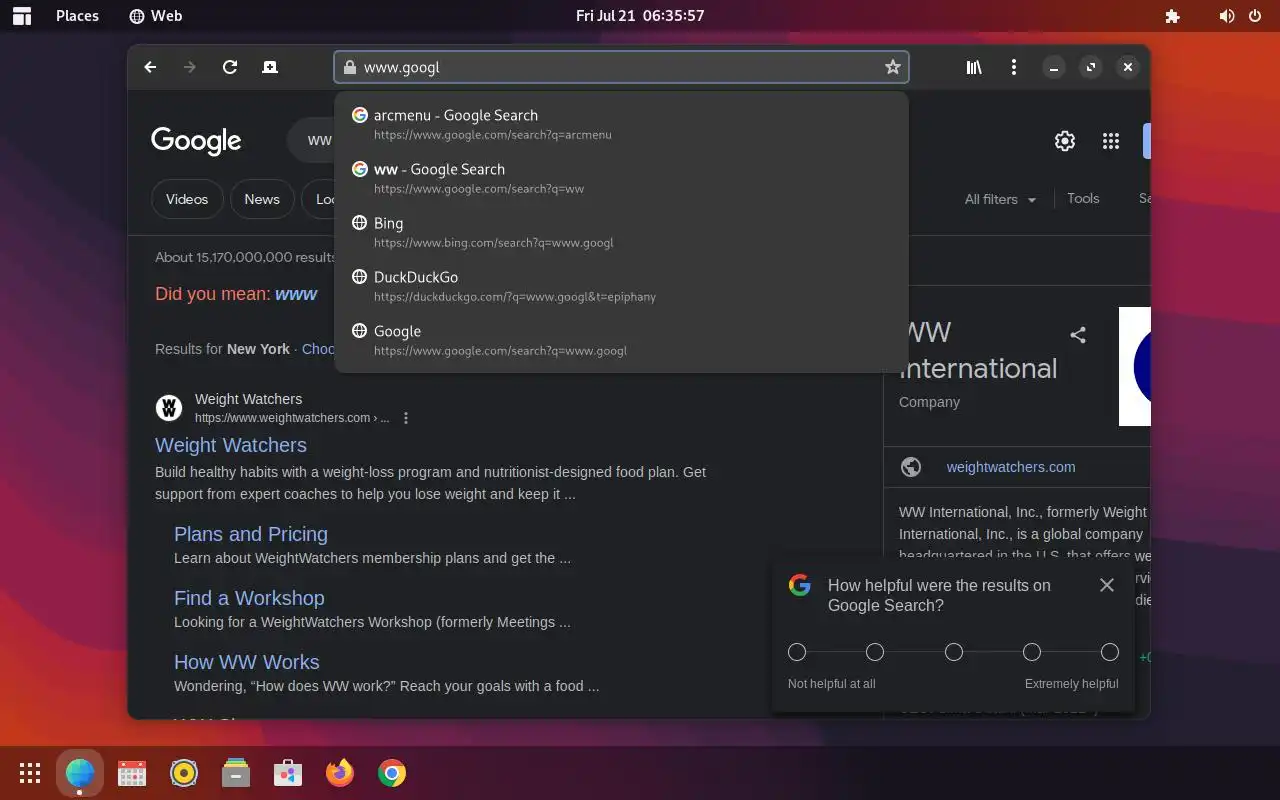Select the second rating radio button
Viewport: 1280px width, 800px height.
pyautogui.click(x=875, y=652)
